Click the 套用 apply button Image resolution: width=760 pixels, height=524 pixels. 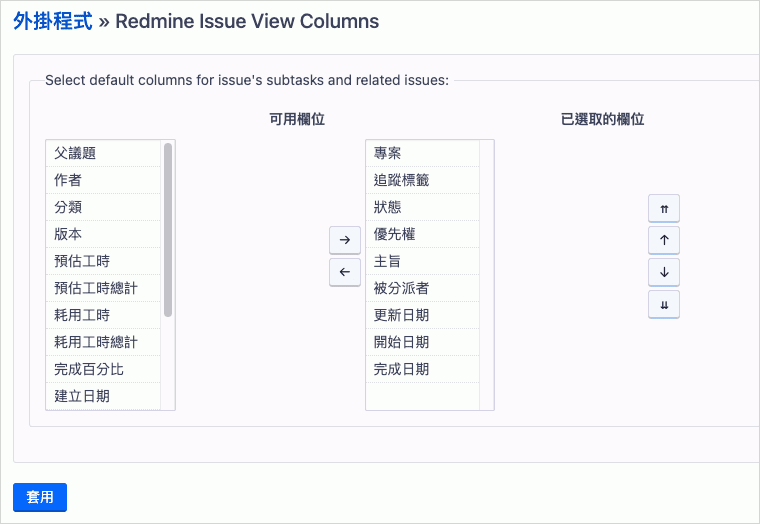coord(40,497)
